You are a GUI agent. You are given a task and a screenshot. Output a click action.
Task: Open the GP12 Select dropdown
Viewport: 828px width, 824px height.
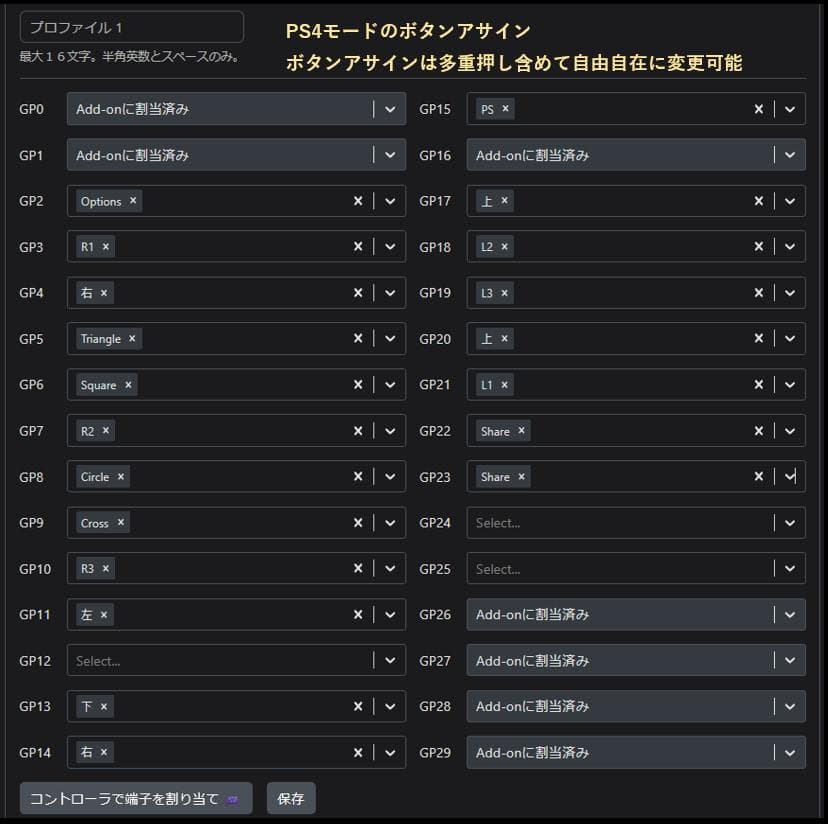click(x=390, y=661)
